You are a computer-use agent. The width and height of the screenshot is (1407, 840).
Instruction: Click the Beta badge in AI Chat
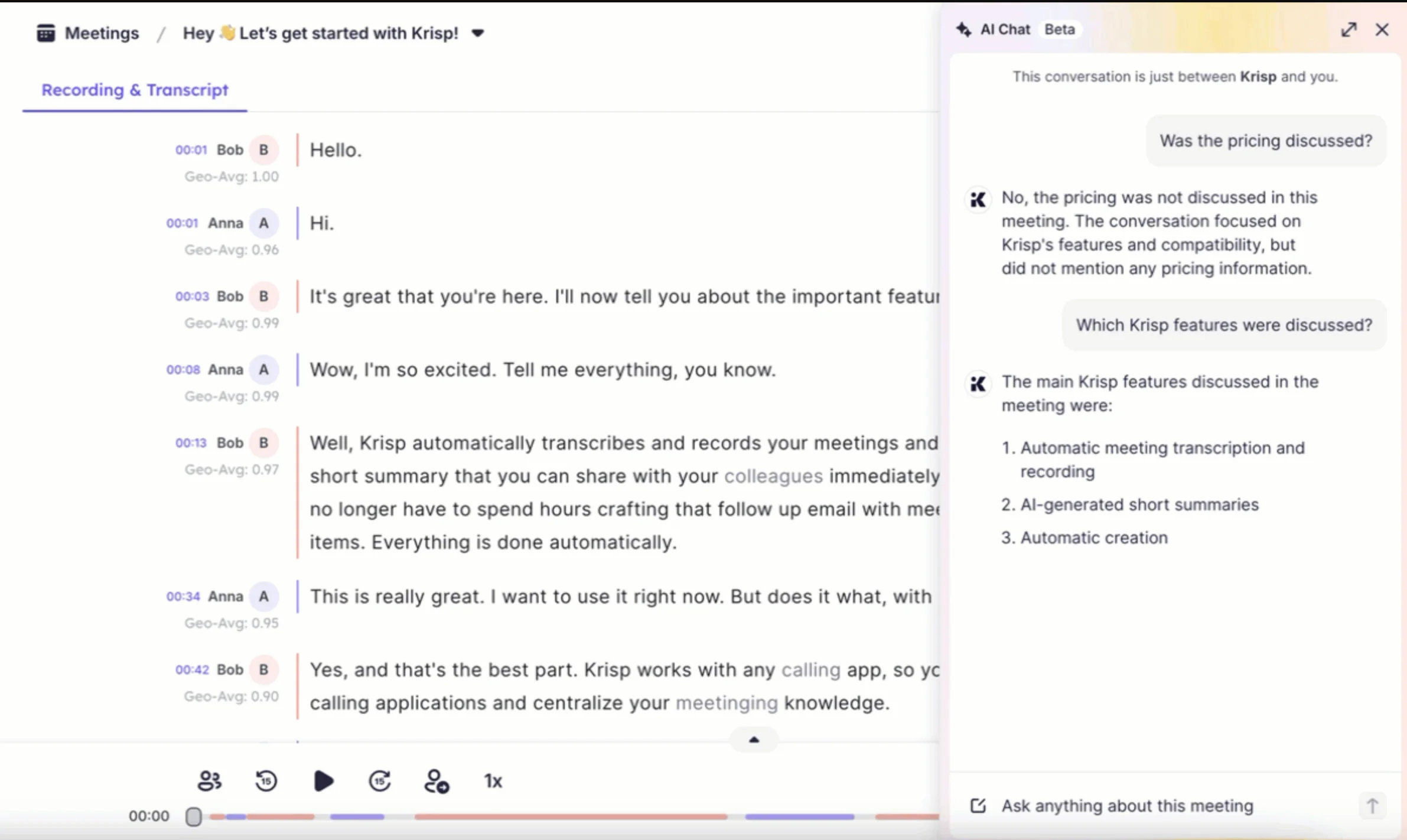(1059, 30)
